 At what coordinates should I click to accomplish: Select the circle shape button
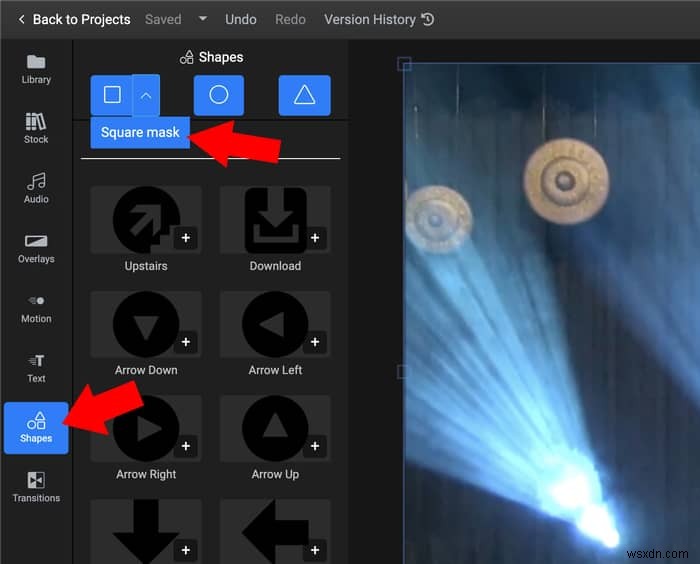(x=219, y=95)
